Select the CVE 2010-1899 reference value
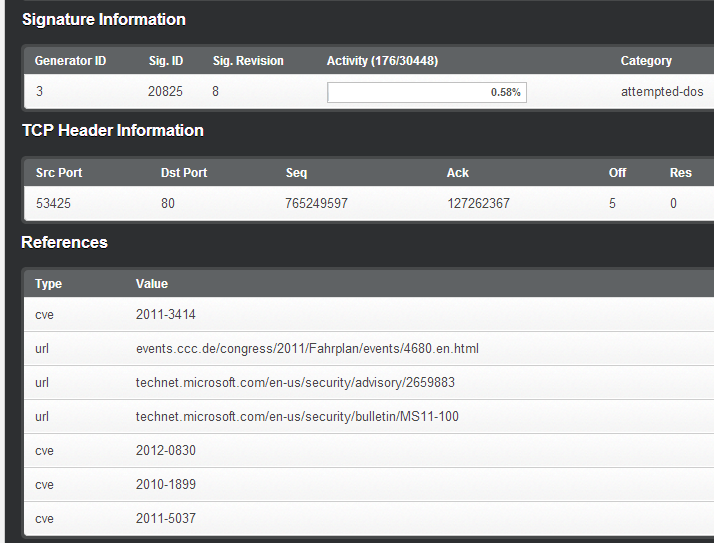This screenshot has height=543, width=714. pos(166,485)
